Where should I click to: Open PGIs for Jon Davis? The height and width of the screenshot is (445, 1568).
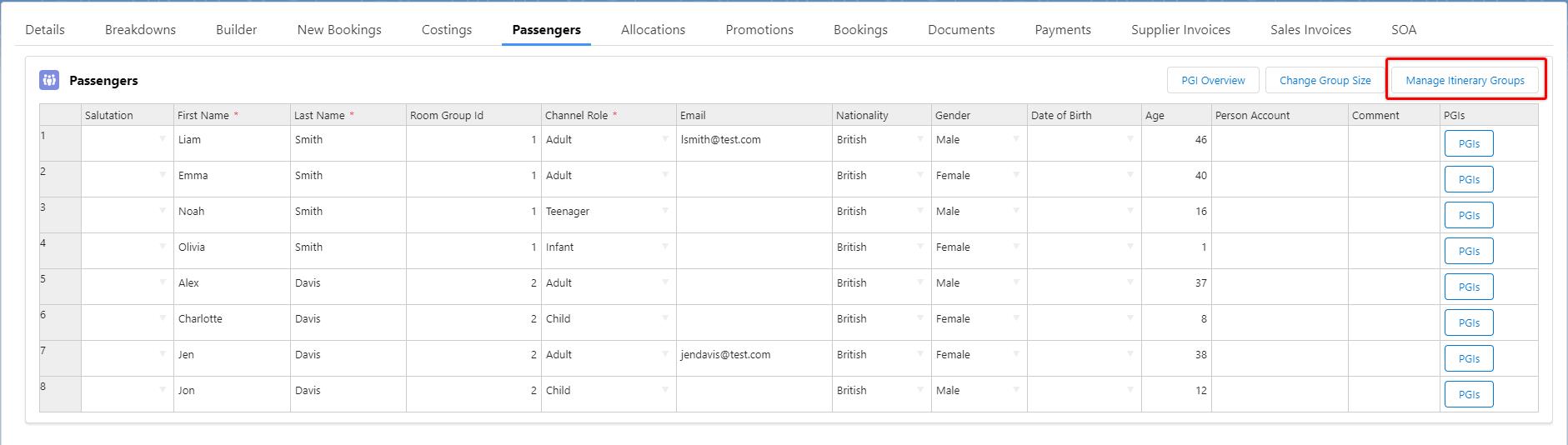click(1469, 394)
